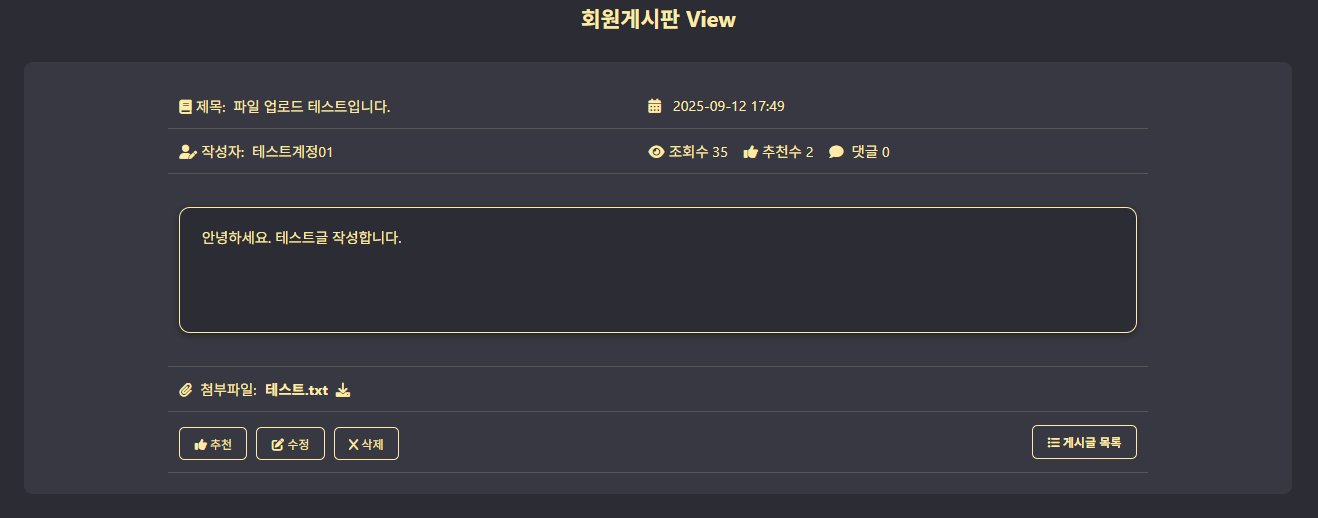Recommend the post with 추천 button
The width and height of the screenshot is (1318, 518).
(213, 444)
